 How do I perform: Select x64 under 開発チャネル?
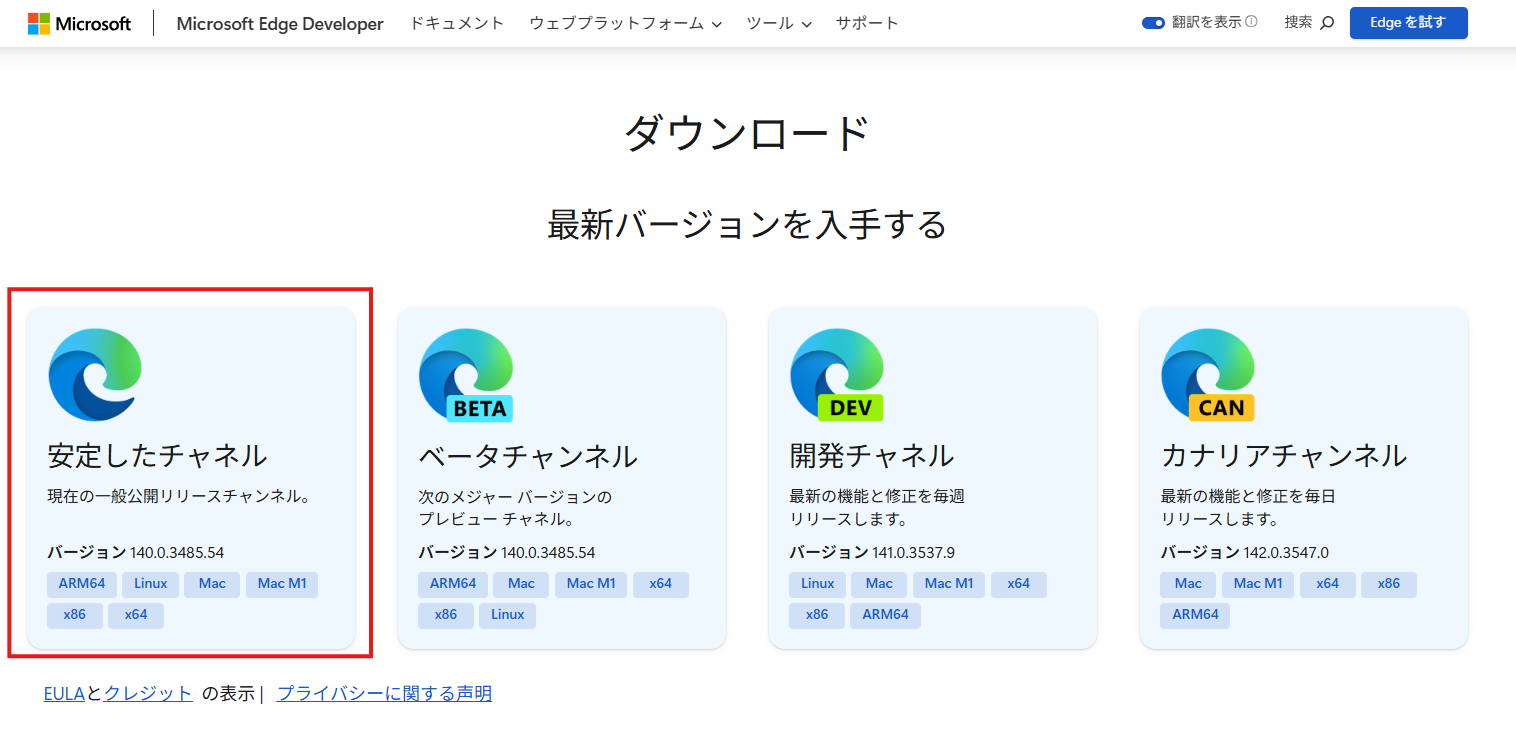pyautogui.click(x=1019, y=584)
